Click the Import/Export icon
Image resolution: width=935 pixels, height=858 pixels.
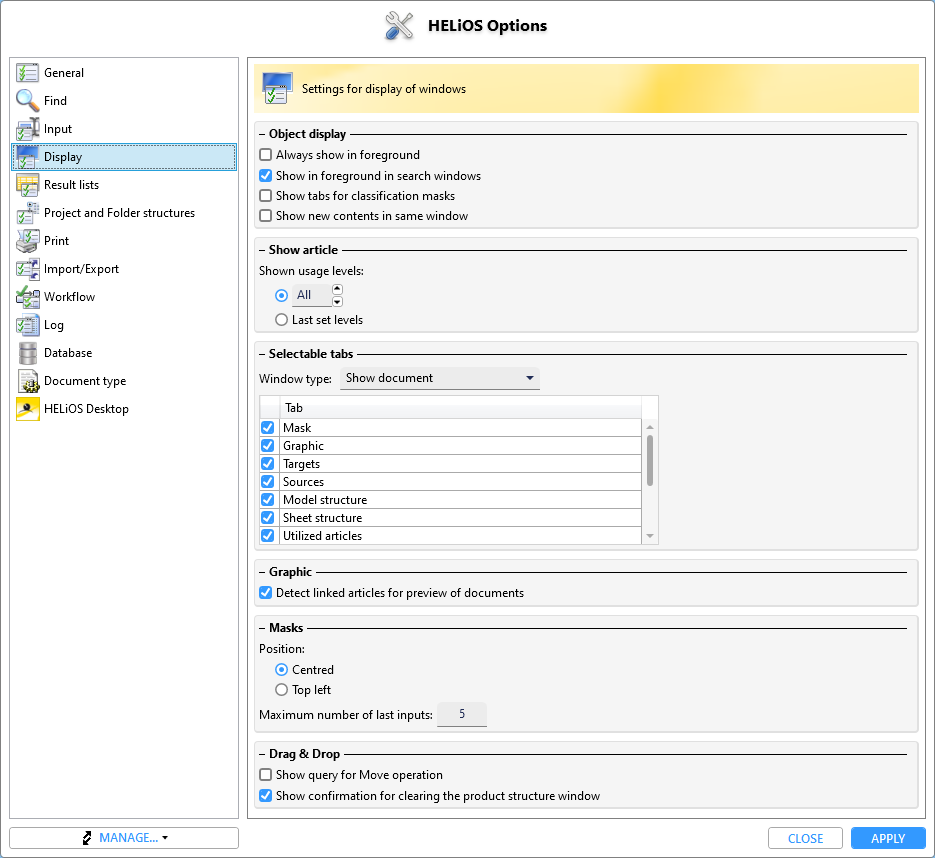(x=27, y=269)
